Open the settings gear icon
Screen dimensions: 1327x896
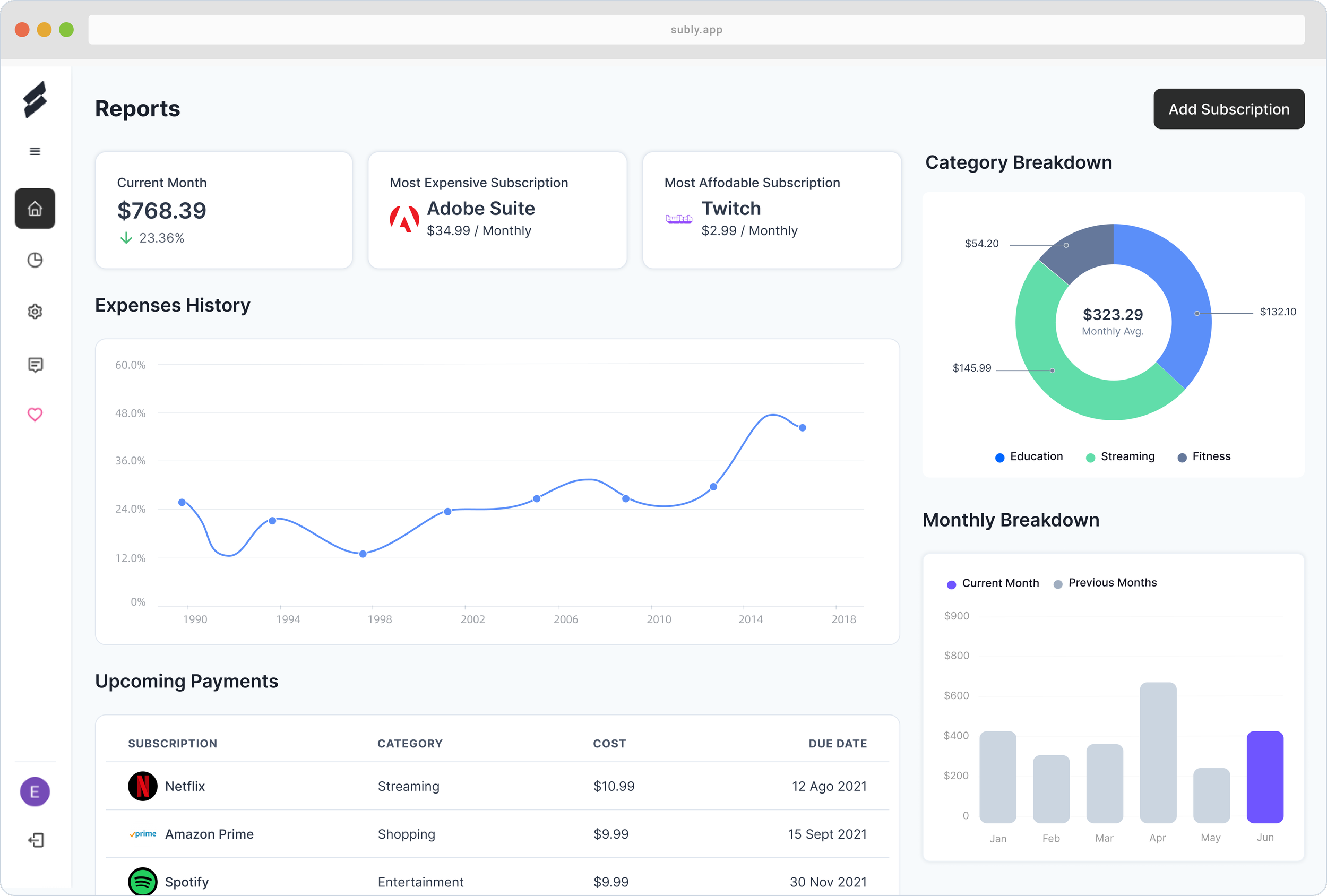(x=35, y=312)
